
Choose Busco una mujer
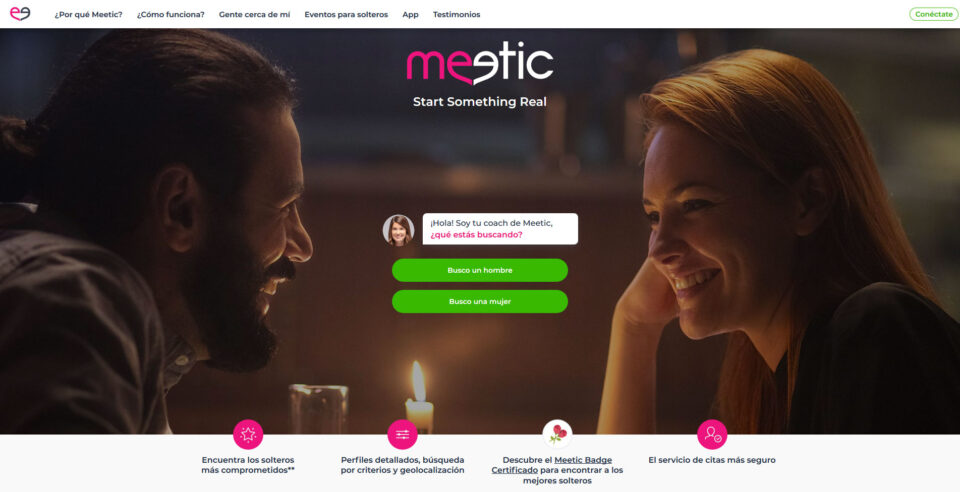pos(480,302)
